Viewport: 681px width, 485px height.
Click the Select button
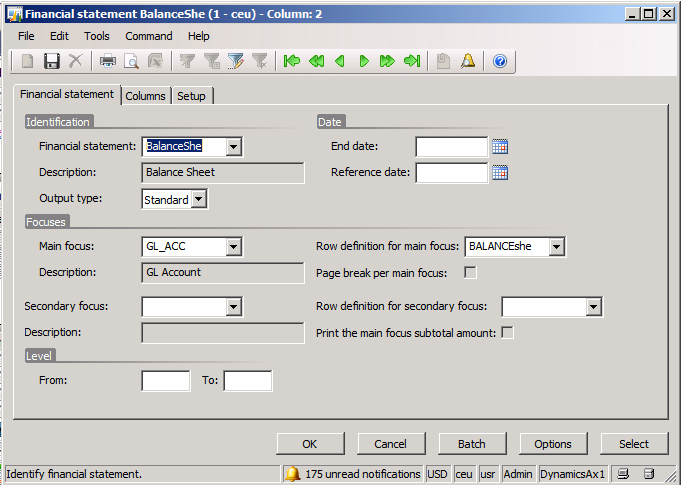tap(634, 444)
